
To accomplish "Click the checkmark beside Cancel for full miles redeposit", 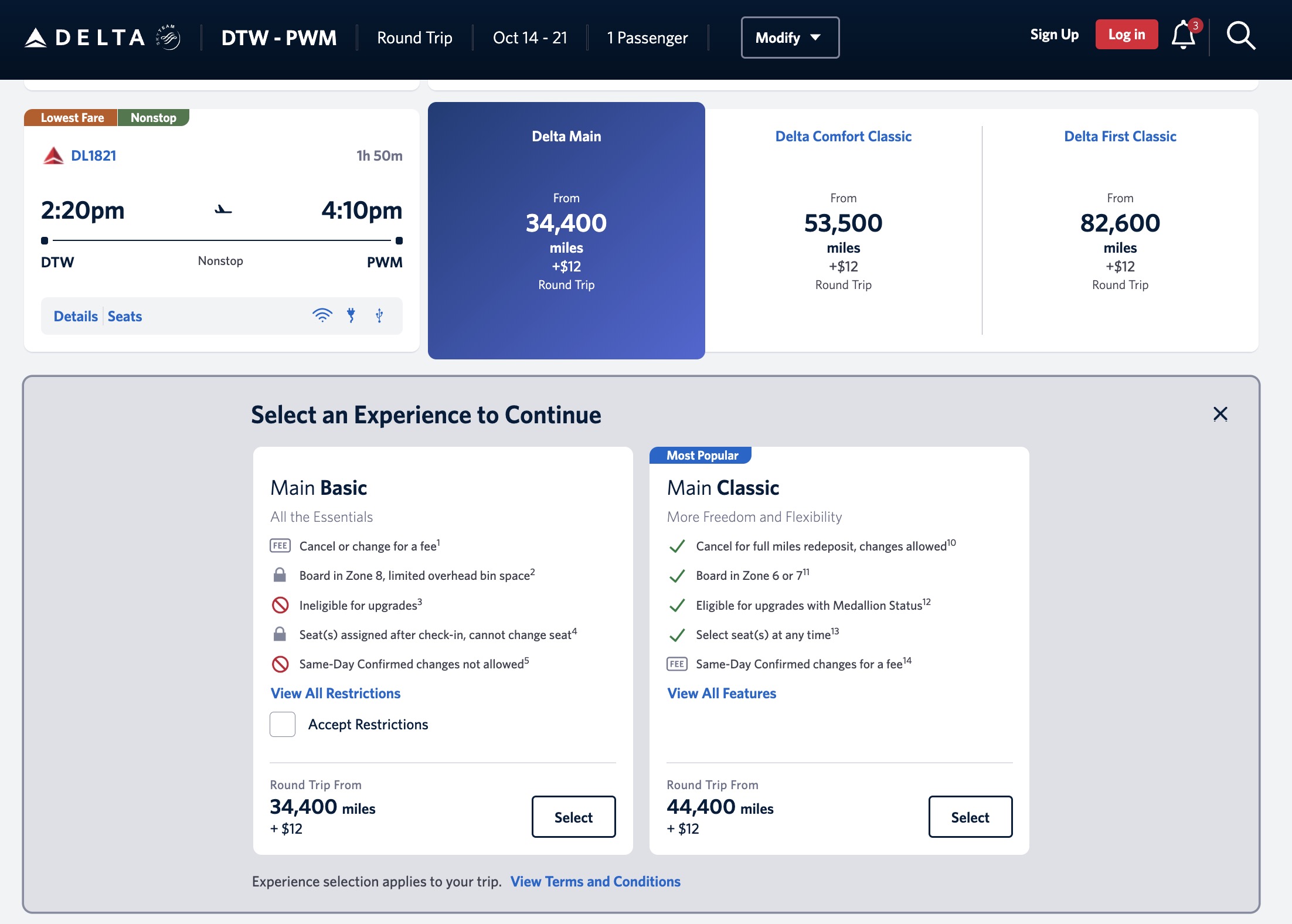I will tap(677, 546).
